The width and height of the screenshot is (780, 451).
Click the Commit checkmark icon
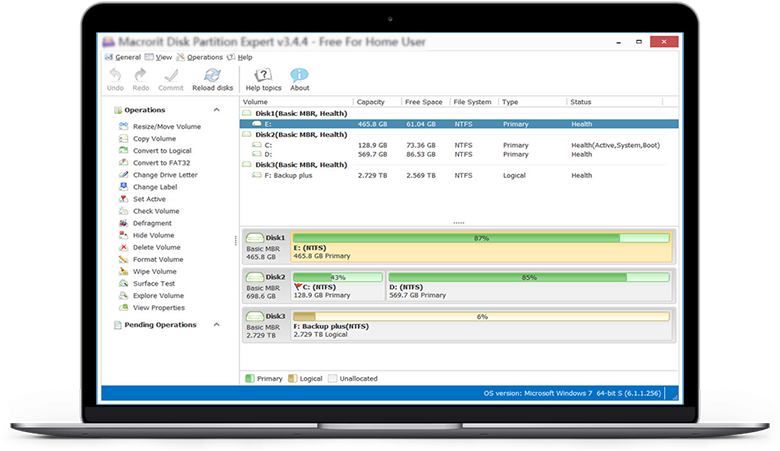[x=171, y=75]
